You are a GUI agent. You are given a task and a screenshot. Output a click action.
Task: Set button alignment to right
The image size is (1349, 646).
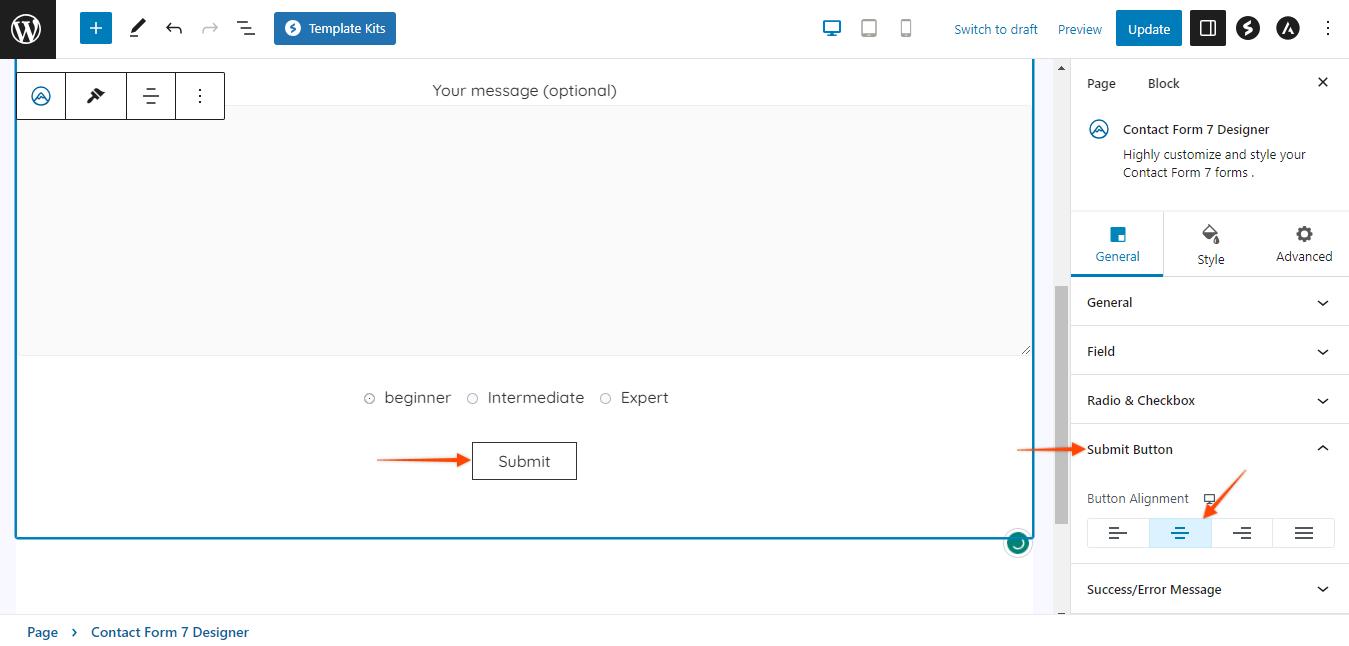pyautogui.click(x=1242, y=533)
